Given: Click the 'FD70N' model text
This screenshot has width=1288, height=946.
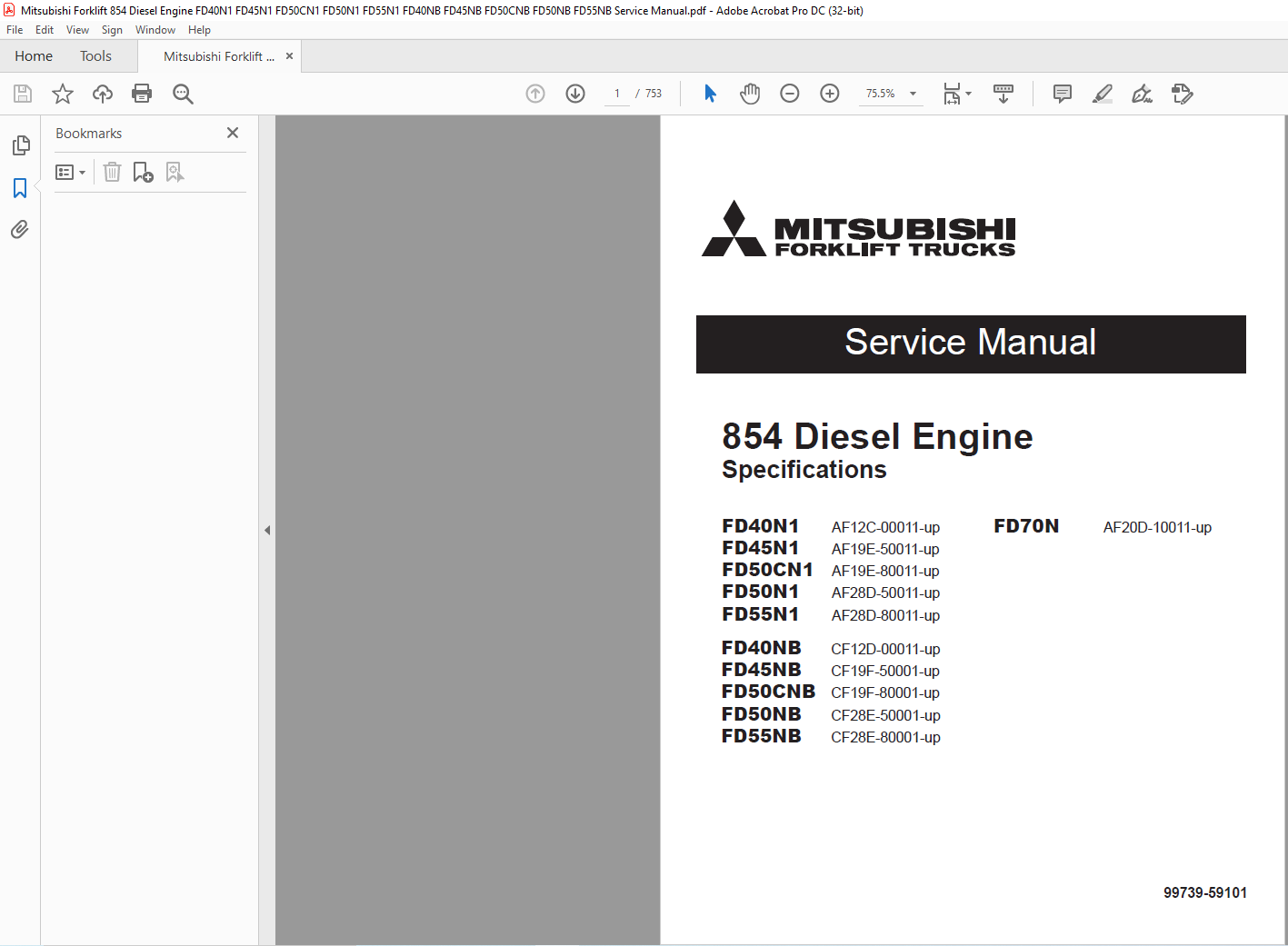Looking at the screenshot, I should (1026, 526).
